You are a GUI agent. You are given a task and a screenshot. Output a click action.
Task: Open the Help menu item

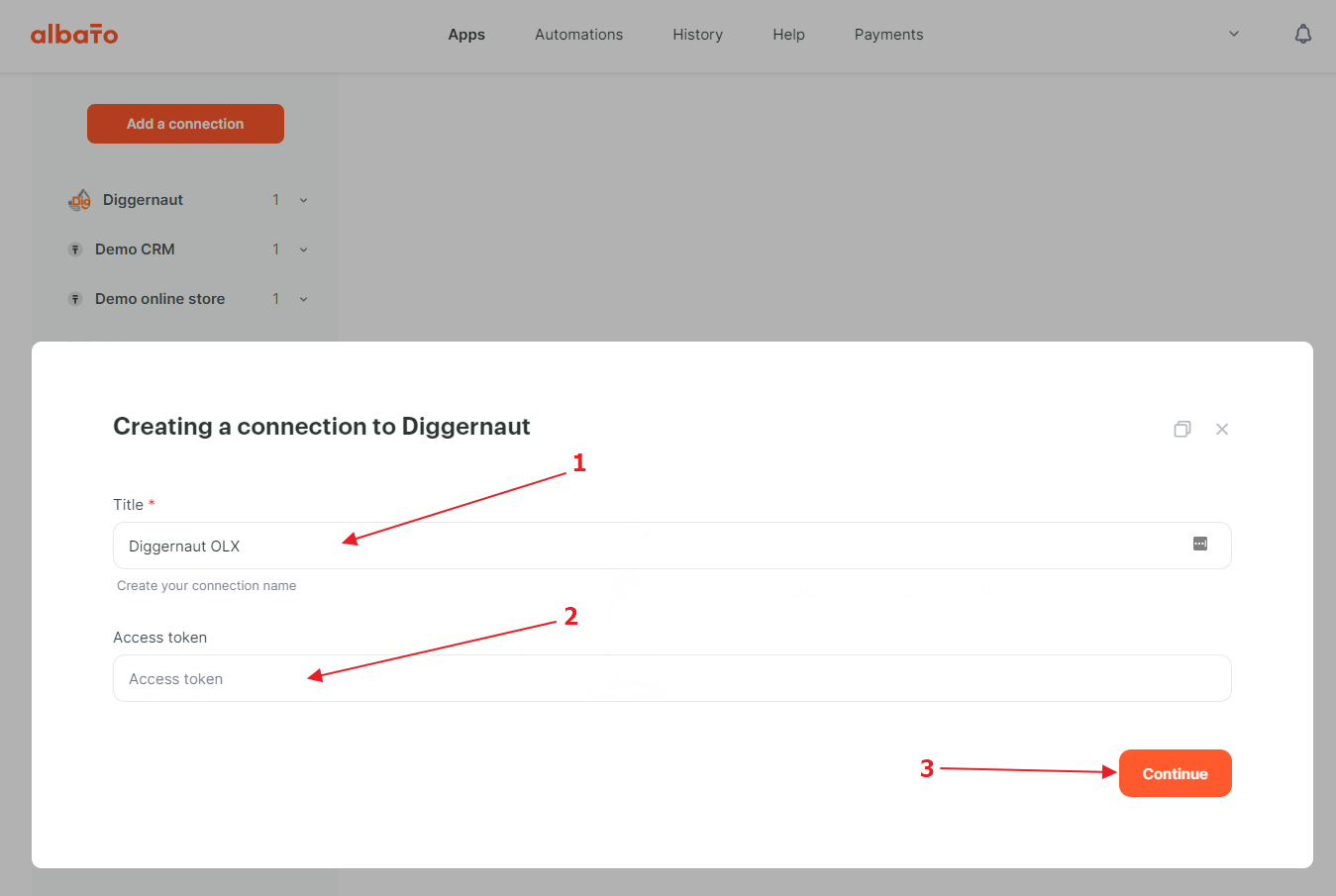[x=789, y=35]
